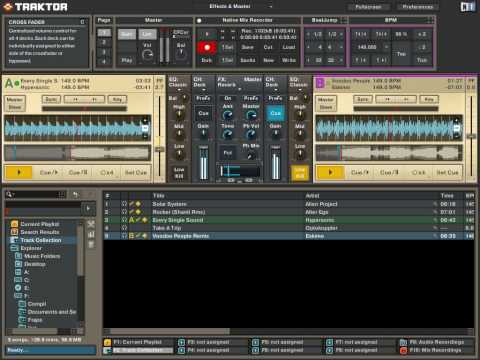This screenshot has width=480, height=360.
Task: Click Tap button in BPM panel
Action: pyautogui.click(x=401, y=54)
